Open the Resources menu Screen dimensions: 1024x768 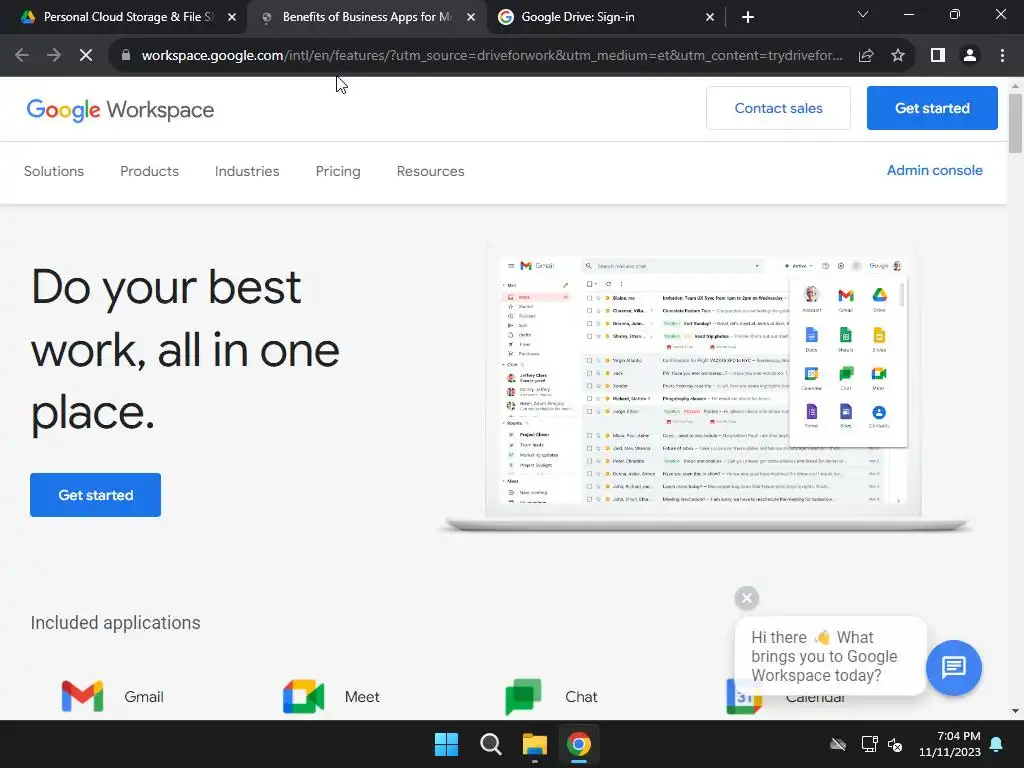pos(430,171)
